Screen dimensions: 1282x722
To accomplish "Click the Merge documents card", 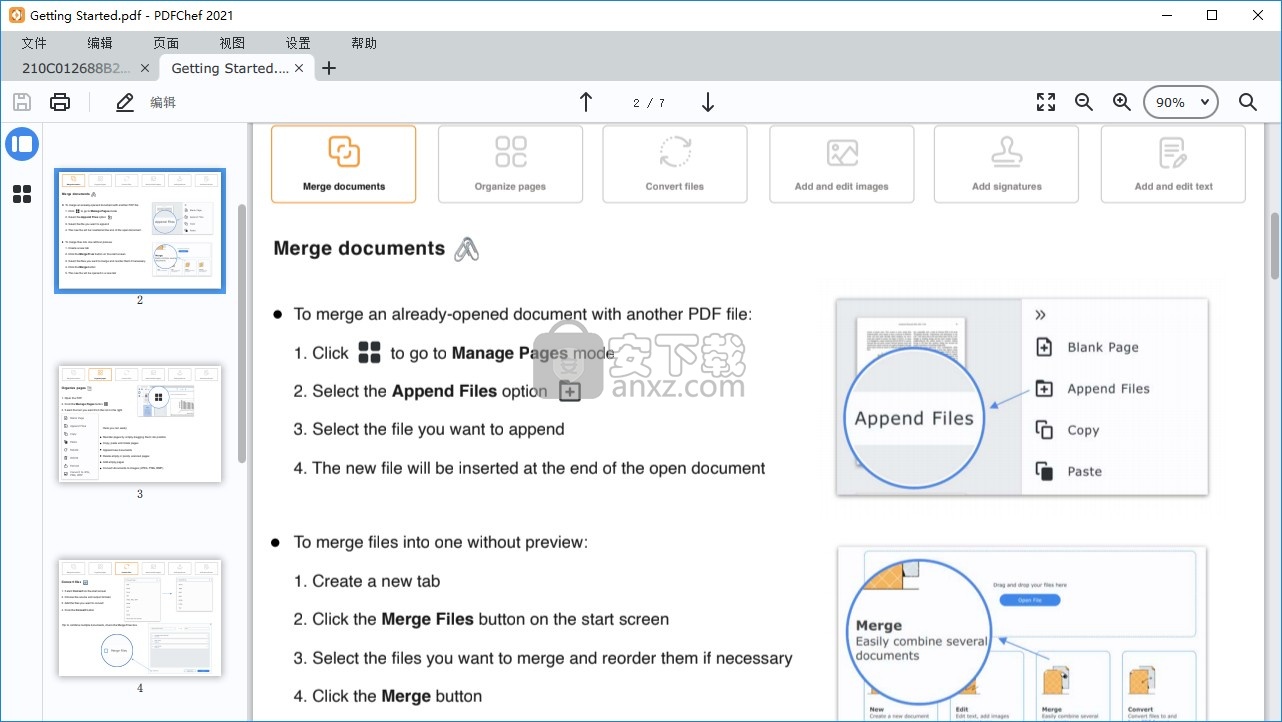I will 344,164.
